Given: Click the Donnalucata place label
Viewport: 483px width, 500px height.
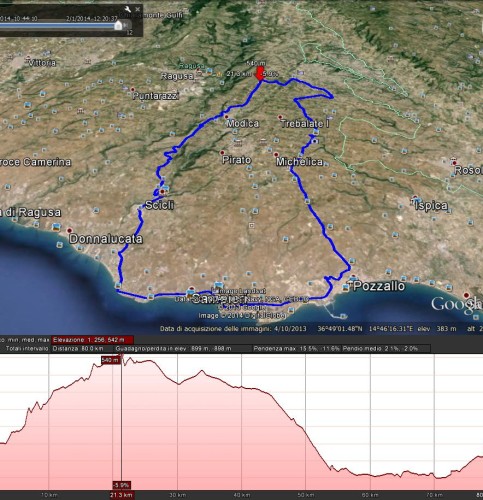Looking at the screenshot, I should point(106,239).
